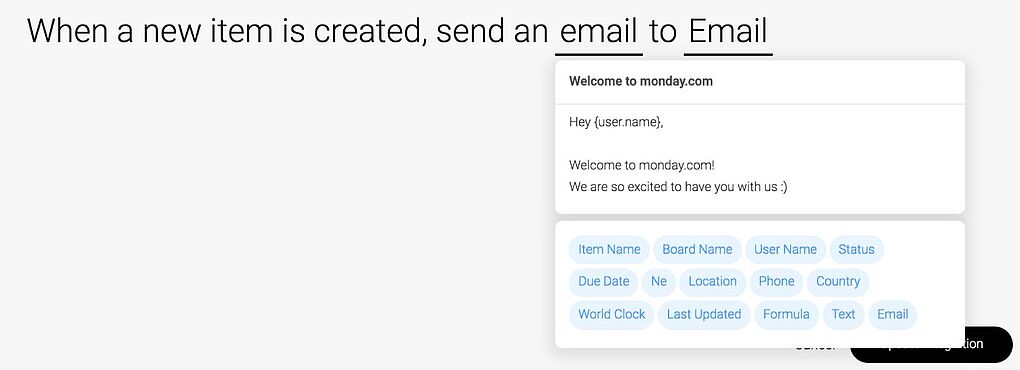Add the Status column chip
Screen dimensions: 1020x370
point(856,250)
